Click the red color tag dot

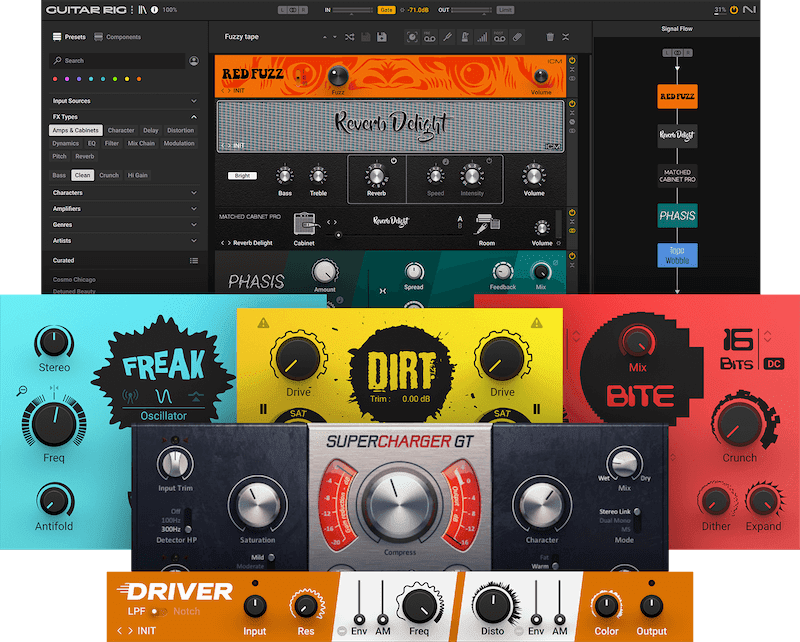pos(55,79)
